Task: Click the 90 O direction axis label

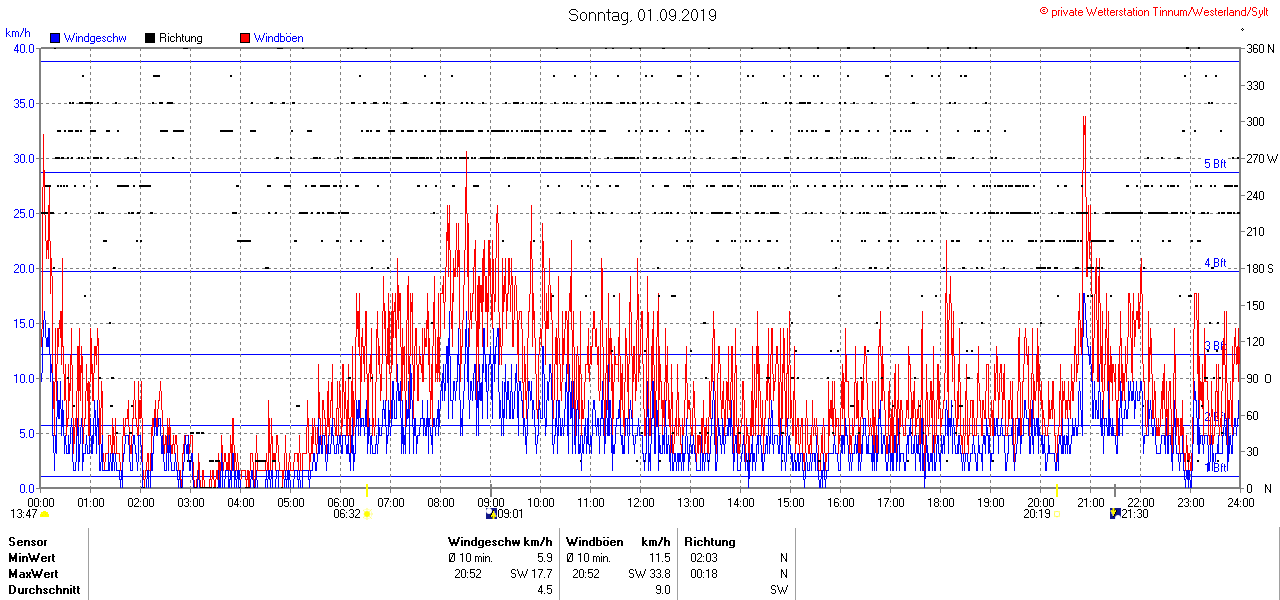Action: coord(1257,379)
